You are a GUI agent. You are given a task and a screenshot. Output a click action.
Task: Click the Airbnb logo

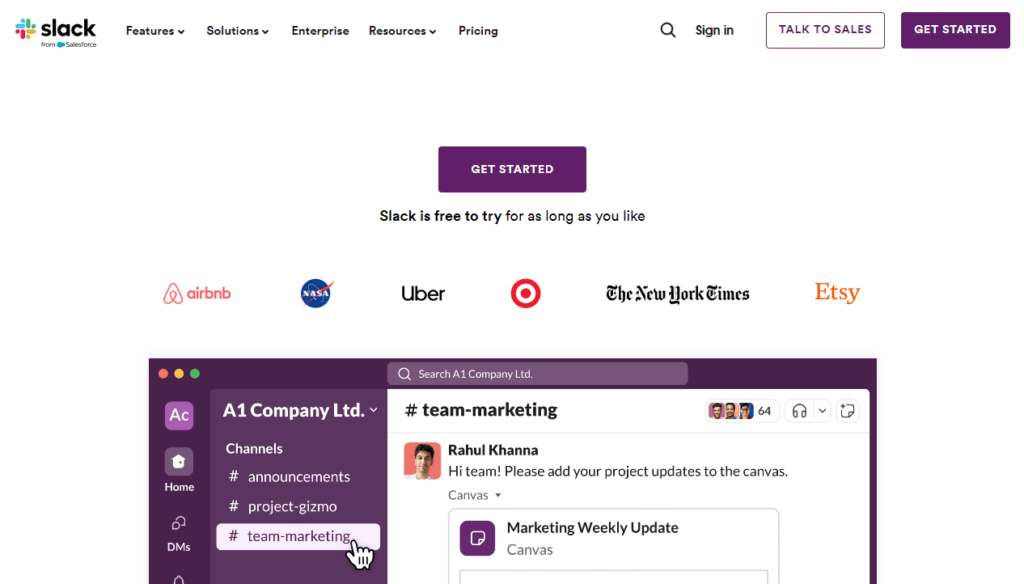click(196, 293)
